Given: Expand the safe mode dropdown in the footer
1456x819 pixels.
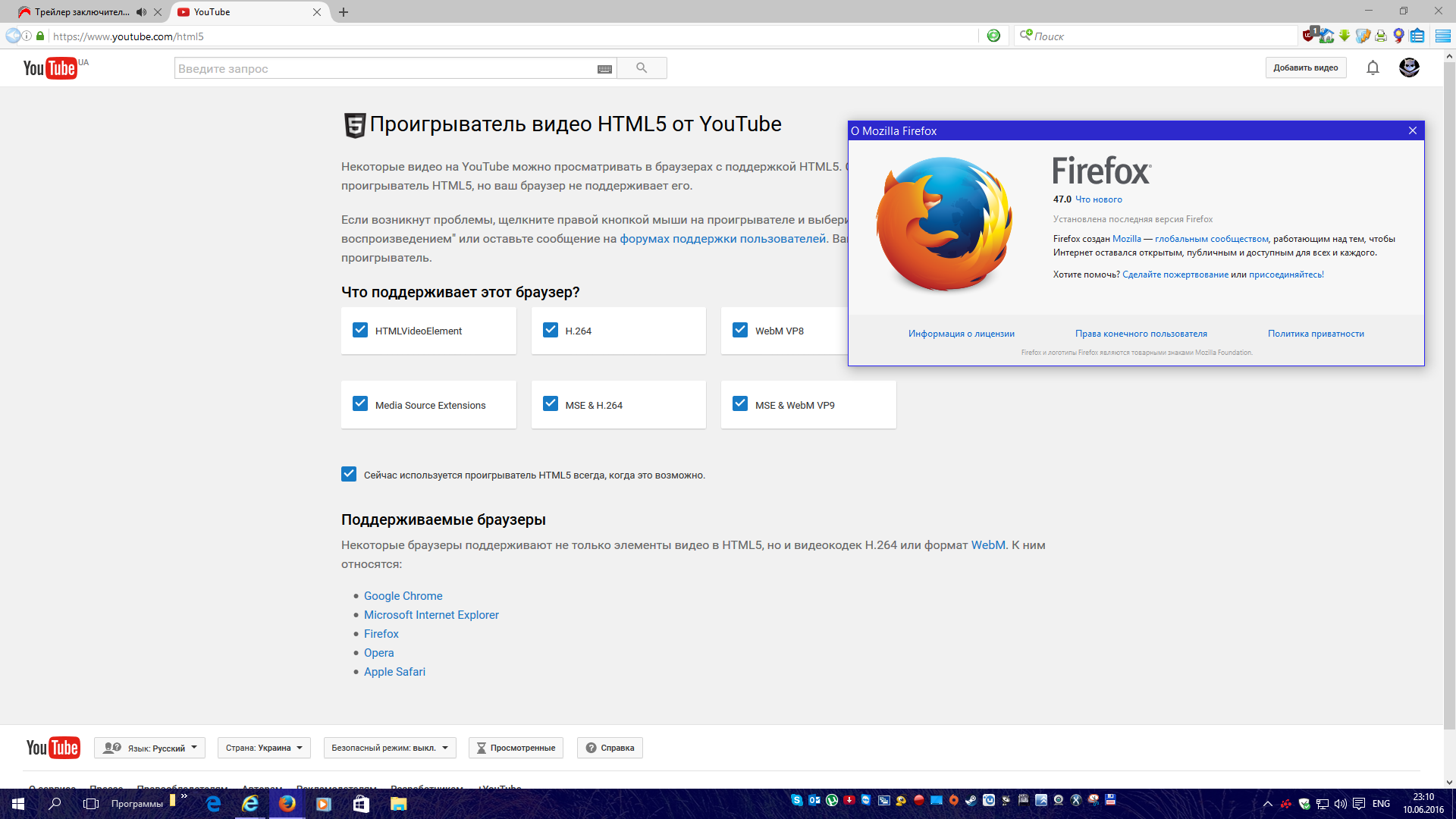Looking at the screenshot, I should pyautogui.click(x=390, y=748).
